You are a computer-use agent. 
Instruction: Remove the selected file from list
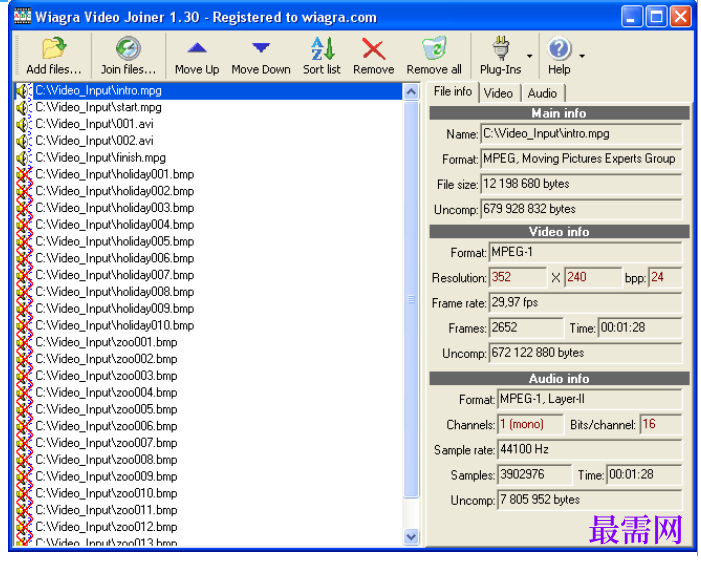(373, 56)
